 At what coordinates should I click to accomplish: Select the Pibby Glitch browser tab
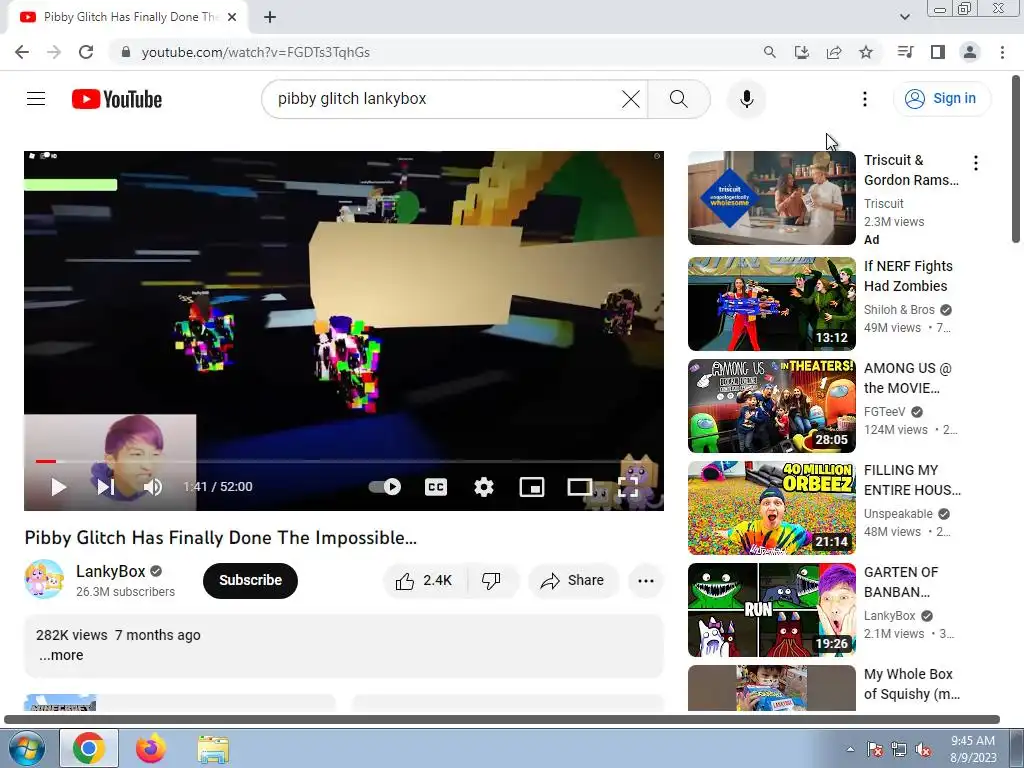128,17
